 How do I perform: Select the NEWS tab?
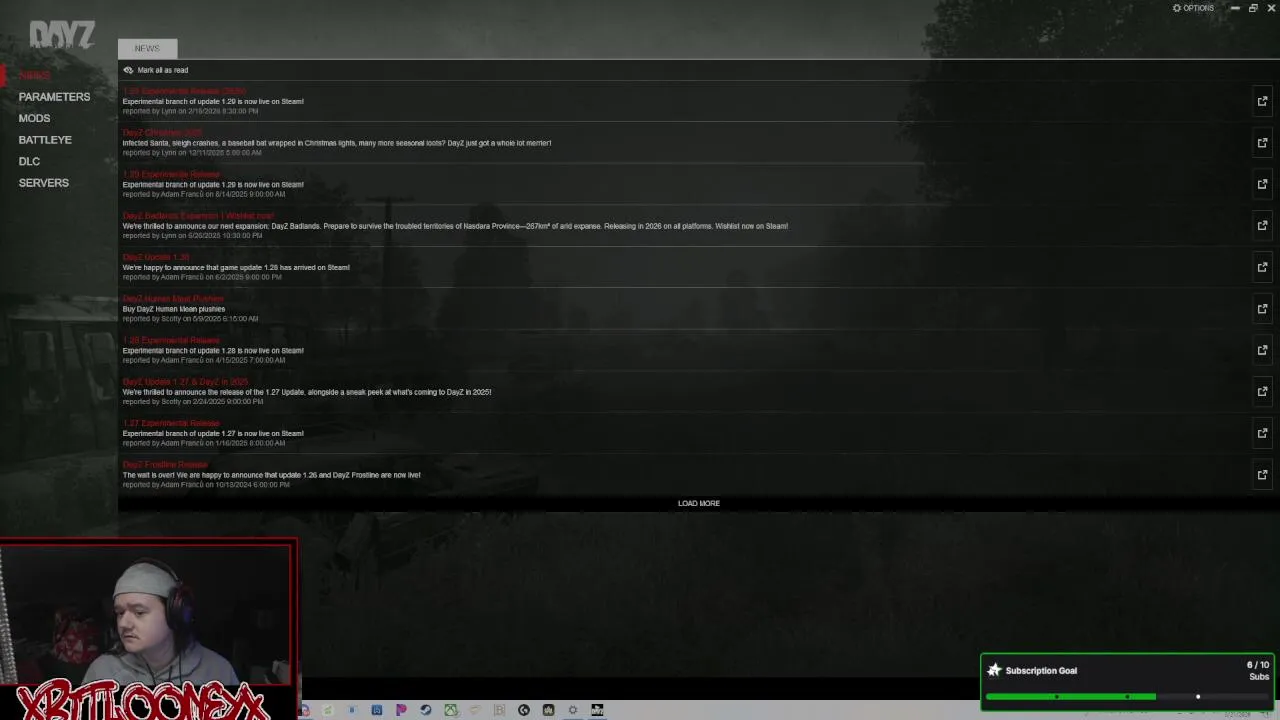[x=147, y=48]
